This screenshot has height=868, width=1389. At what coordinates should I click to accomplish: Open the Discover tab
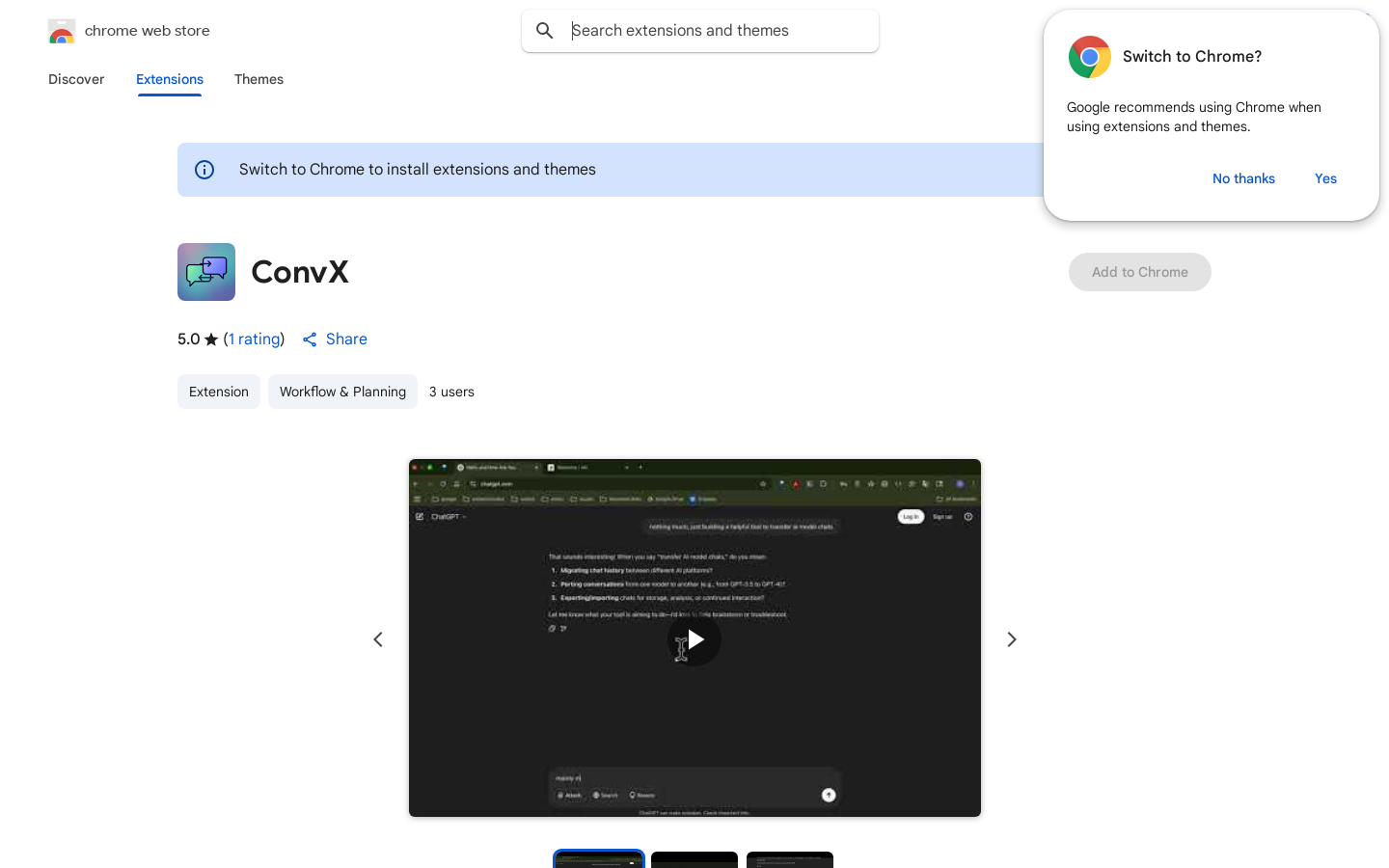click(x=76, y=79)
